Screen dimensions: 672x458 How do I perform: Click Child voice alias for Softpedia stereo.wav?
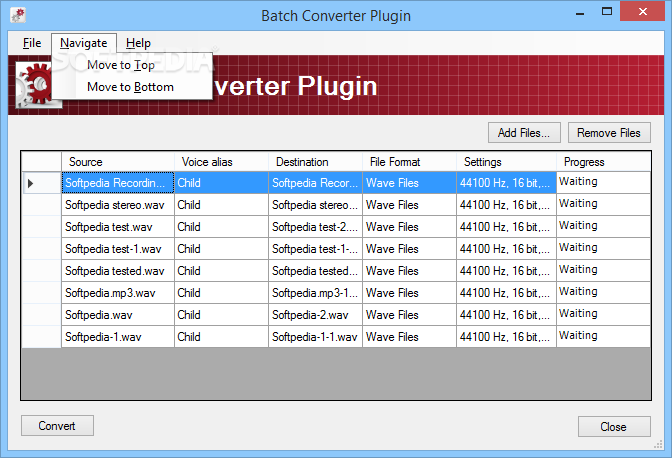tap(221, 205)
